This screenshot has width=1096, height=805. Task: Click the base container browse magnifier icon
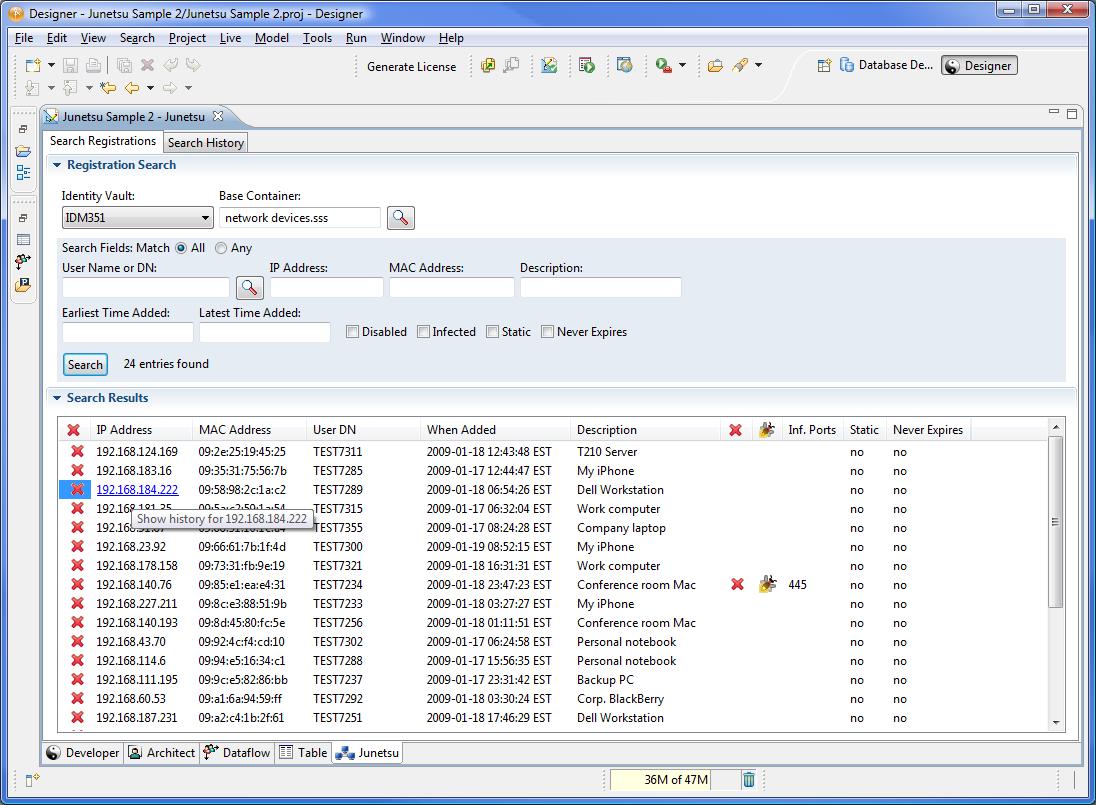click(x=401, y=217)
